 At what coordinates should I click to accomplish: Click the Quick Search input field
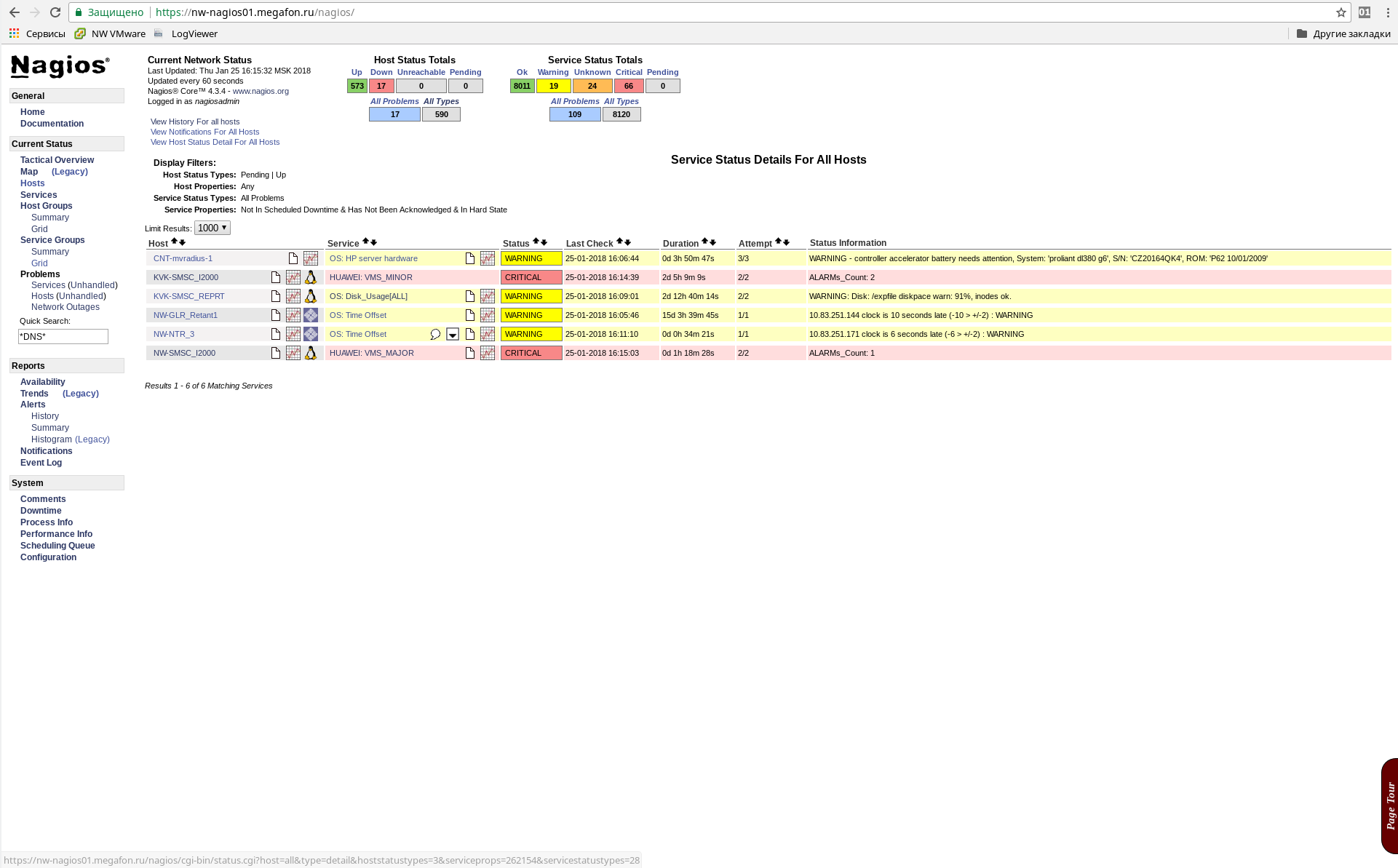pyautogui.click(x=63, y=336)
